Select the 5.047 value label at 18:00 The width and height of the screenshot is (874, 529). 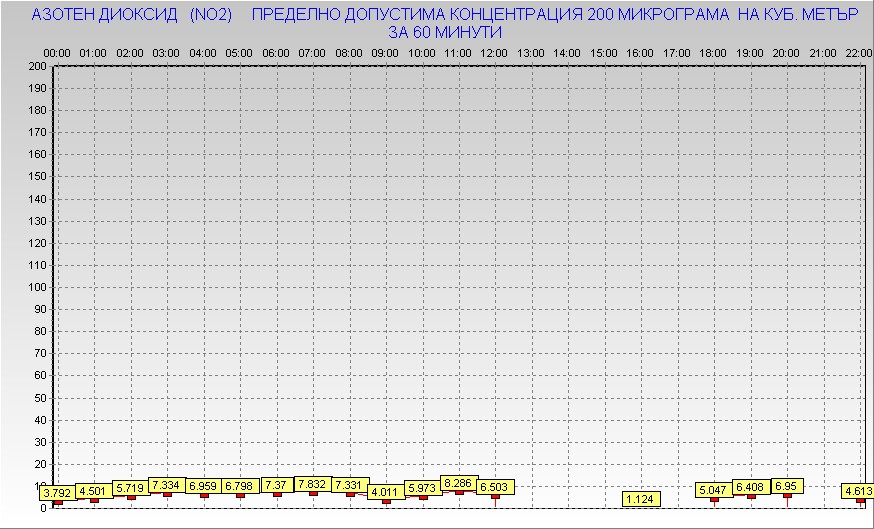point(714,490)
